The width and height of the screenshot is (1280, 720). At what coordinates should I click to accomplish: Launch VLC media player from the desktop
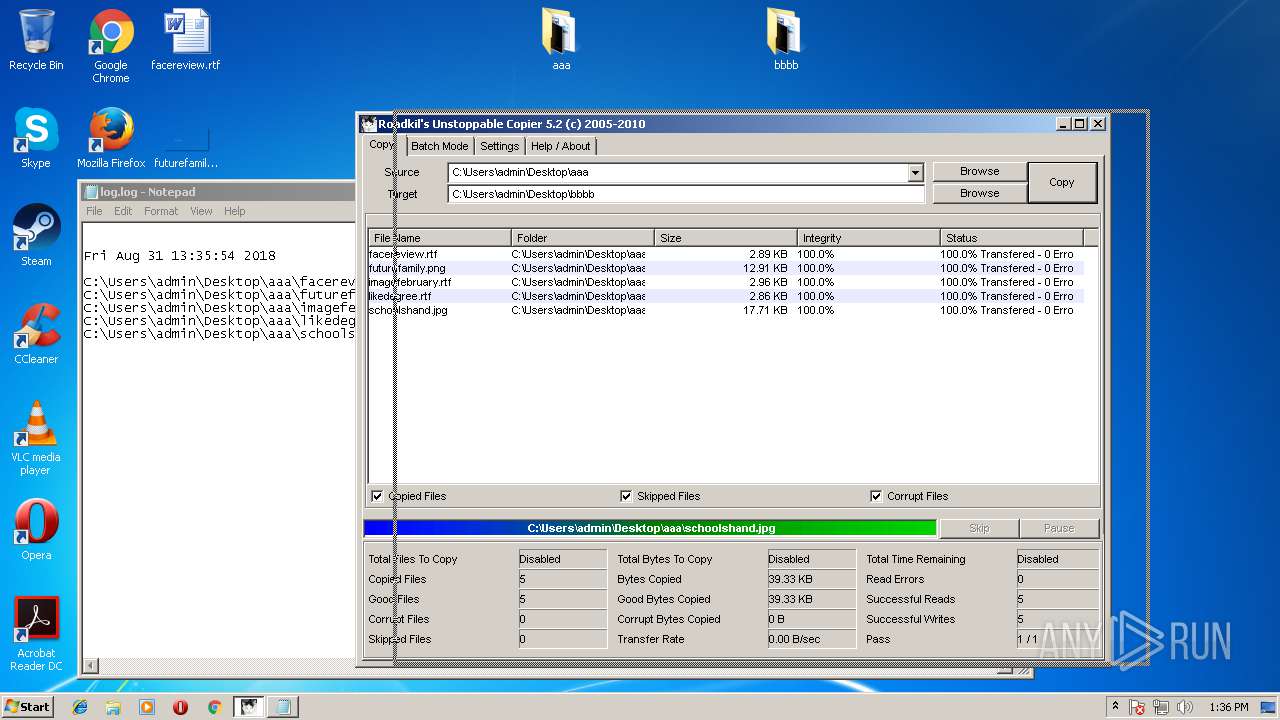click(36, 438)
